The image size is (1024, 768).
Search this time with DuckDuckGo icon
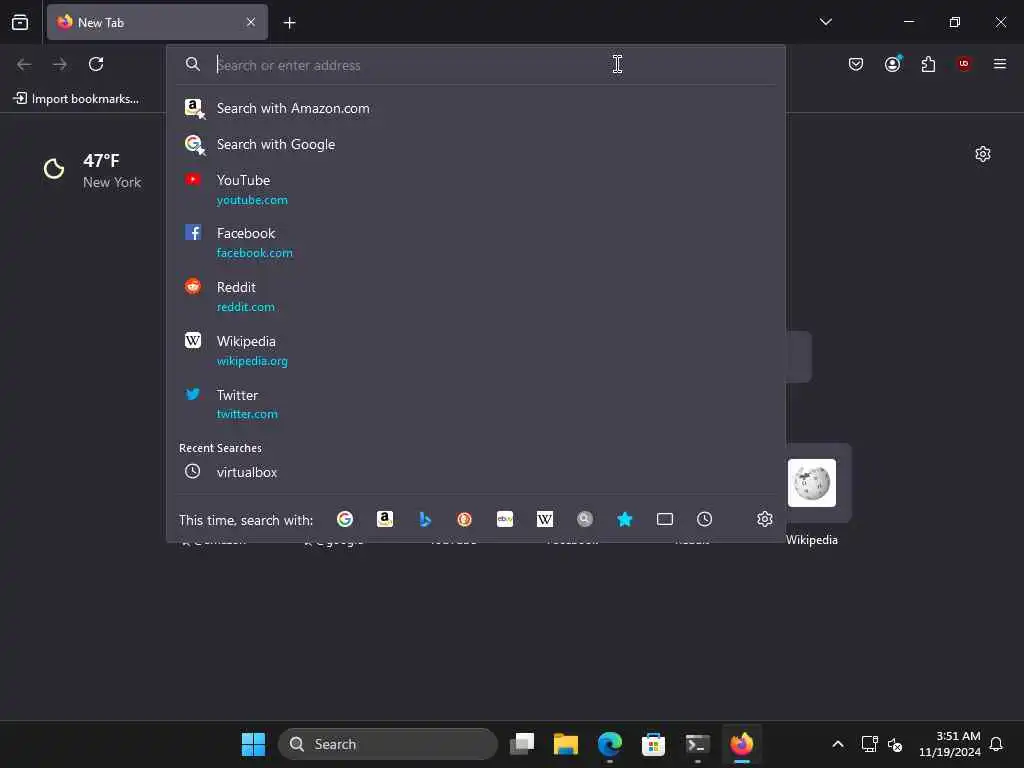[x=464, y=519]
